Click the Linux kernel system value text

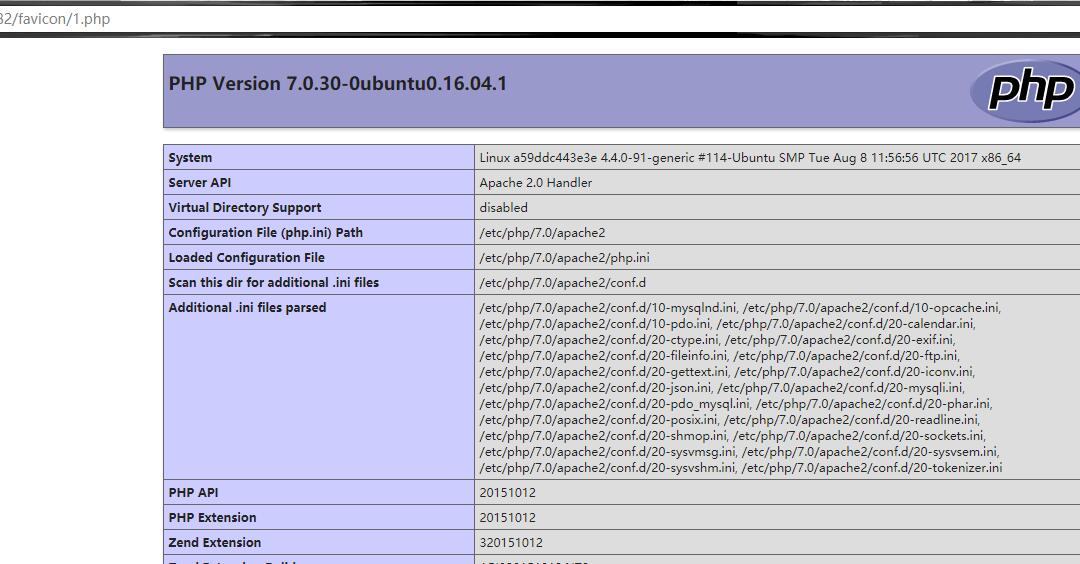coord(749,158)
